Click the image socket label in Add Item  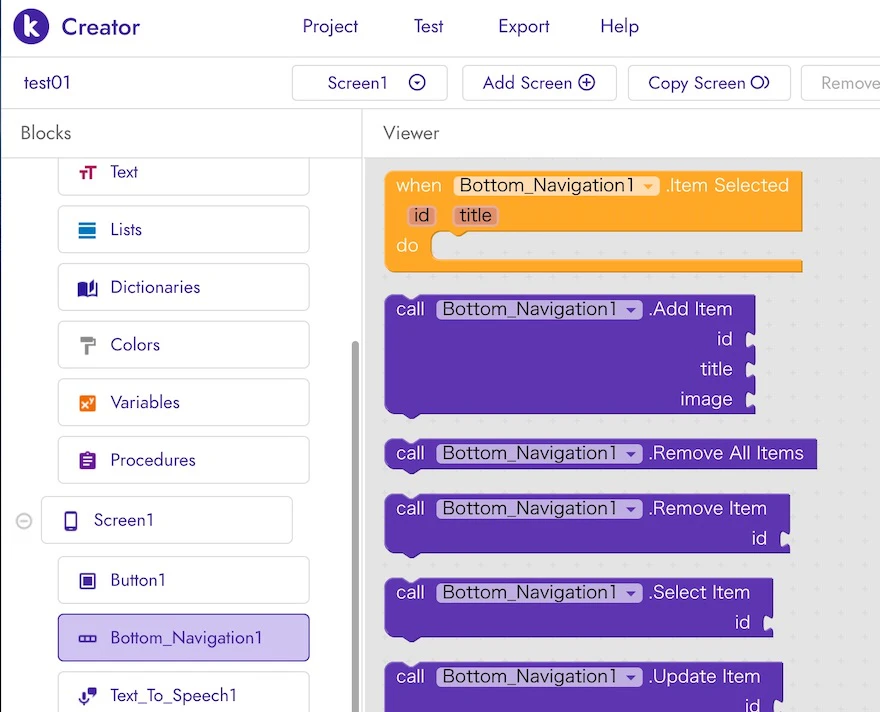[706, 399]
